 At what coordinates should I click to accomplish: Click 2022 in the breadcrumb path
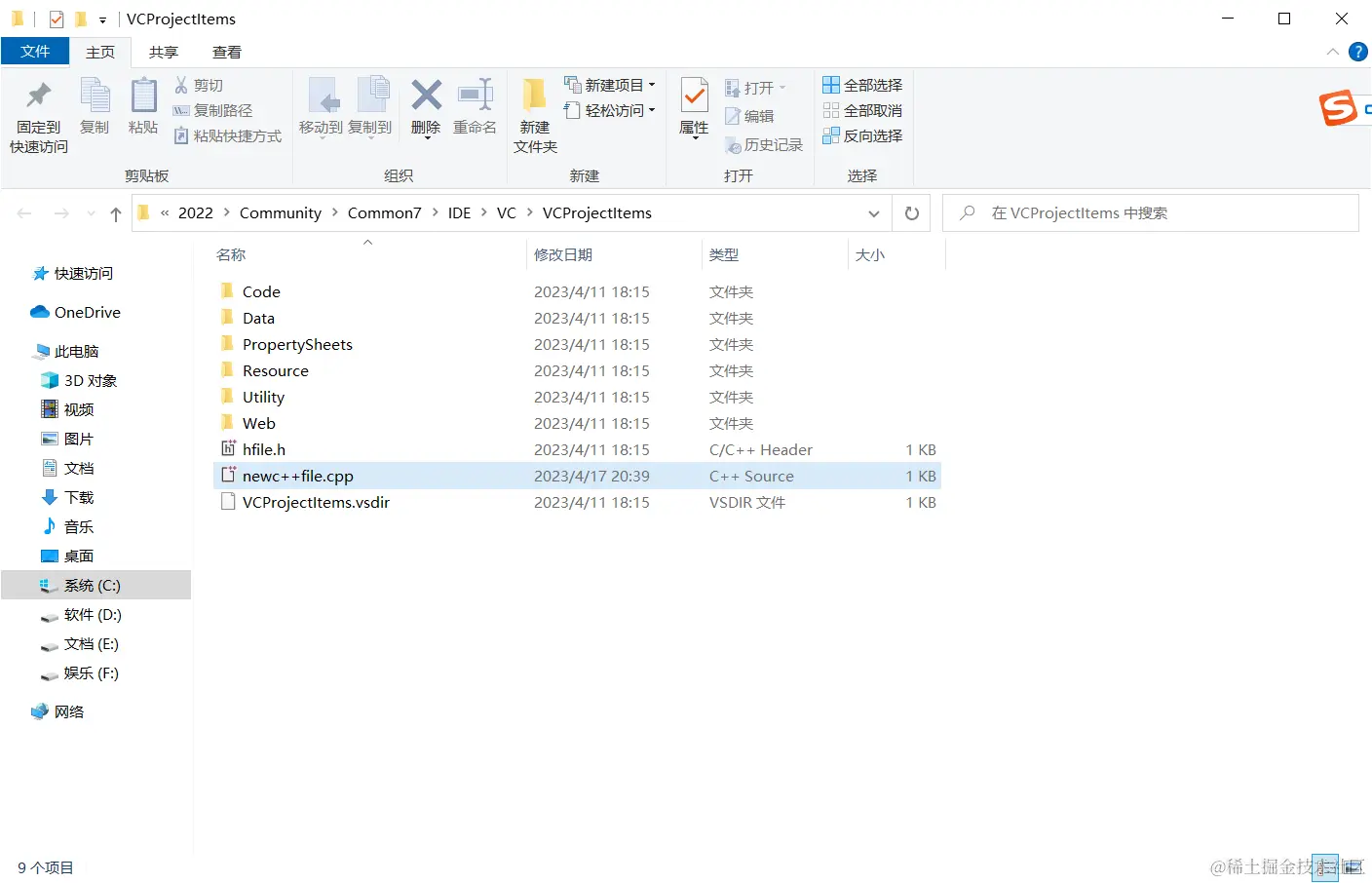click(x=196, y=213)
